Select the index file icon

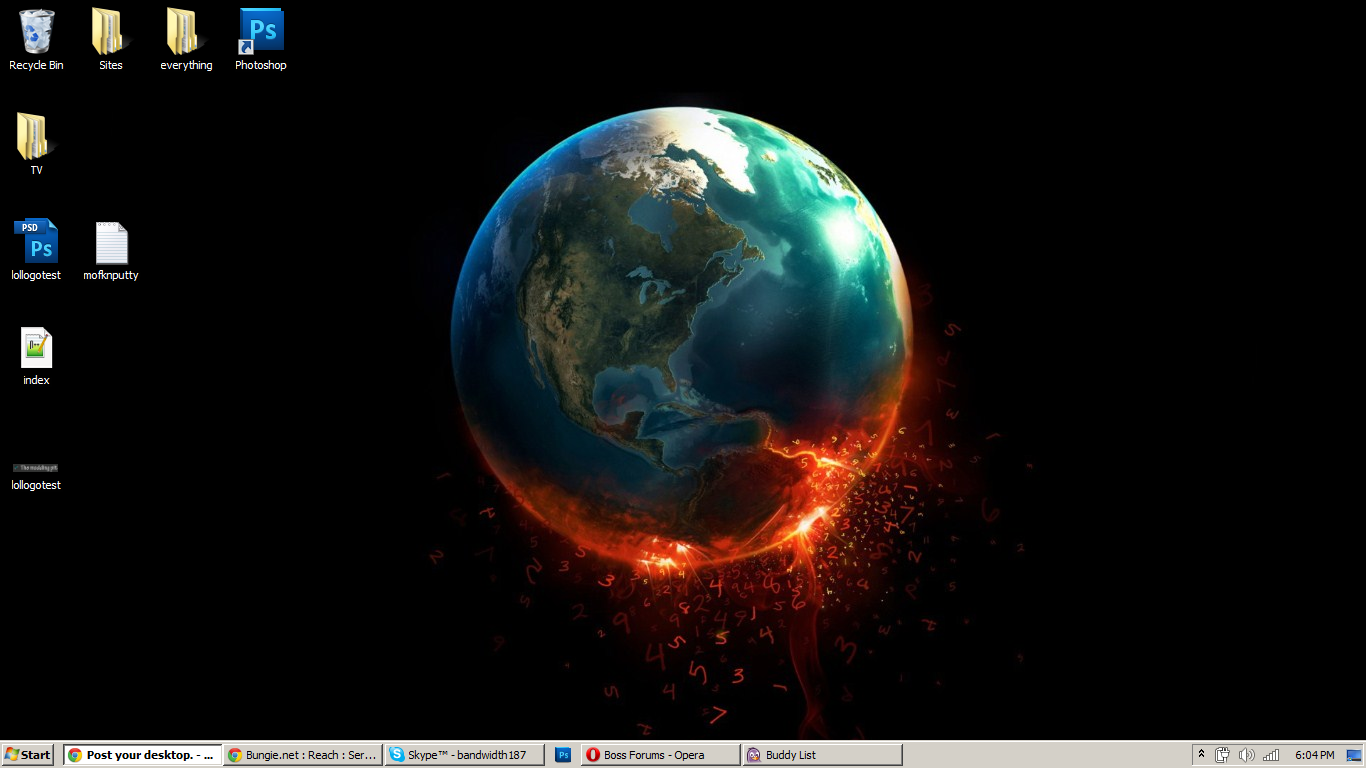[36, 348]
